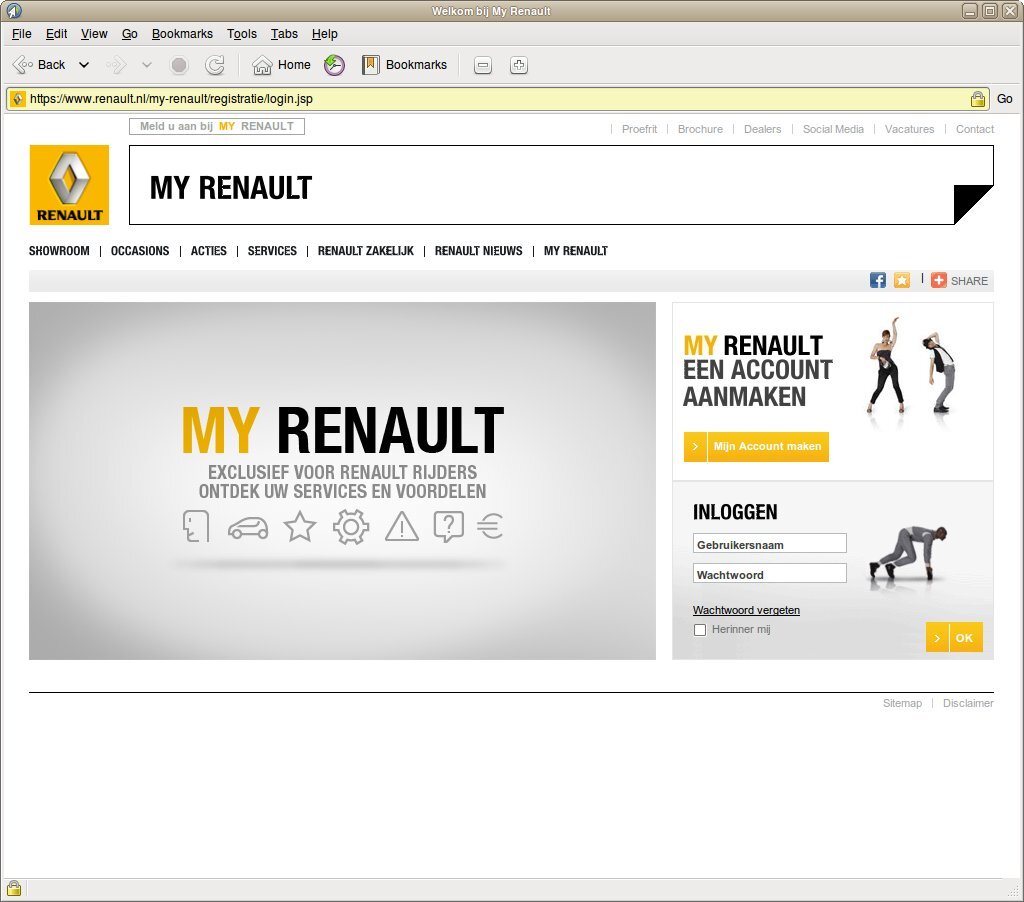Click the gear services icon in the banner
This screenshot has height=902, width=1024.
[x=350, y=527]
